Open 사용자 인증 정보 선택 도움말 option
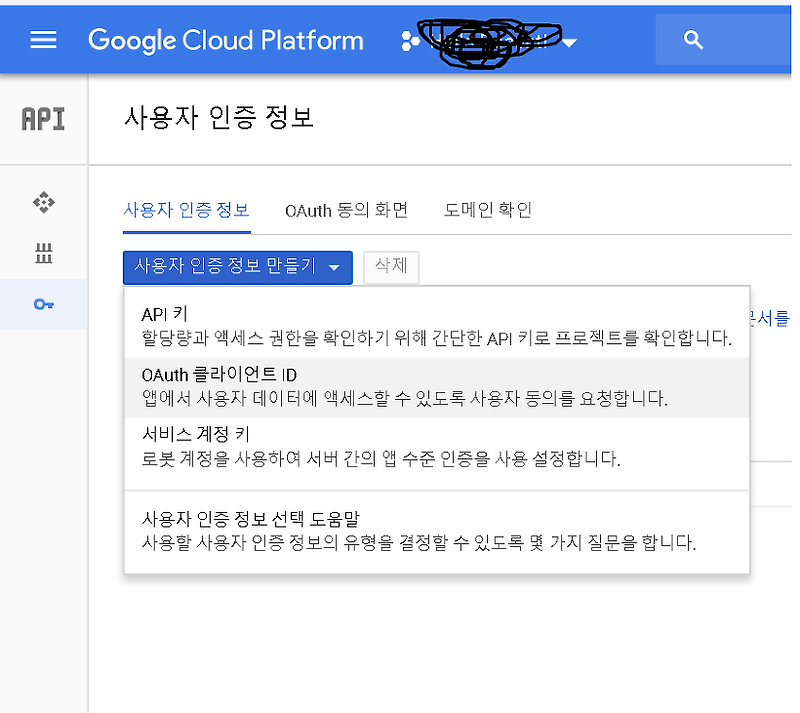This screenshot has height=713, width=800. pos(437,531)
